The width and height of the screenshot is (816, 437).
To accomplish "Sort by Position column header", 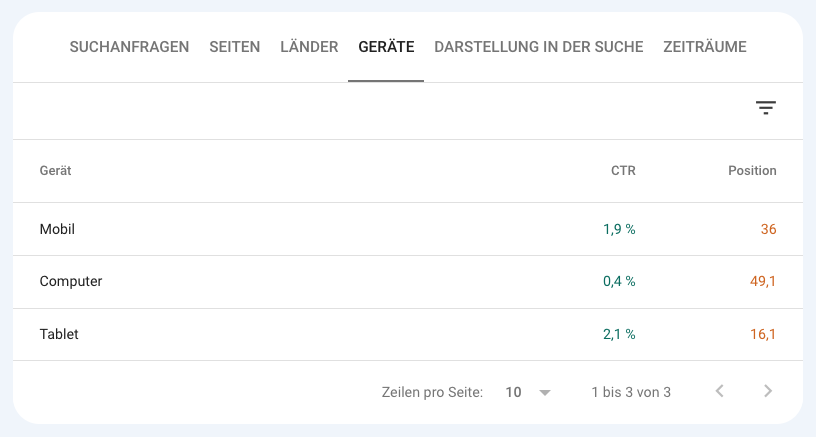I will 752,171.
